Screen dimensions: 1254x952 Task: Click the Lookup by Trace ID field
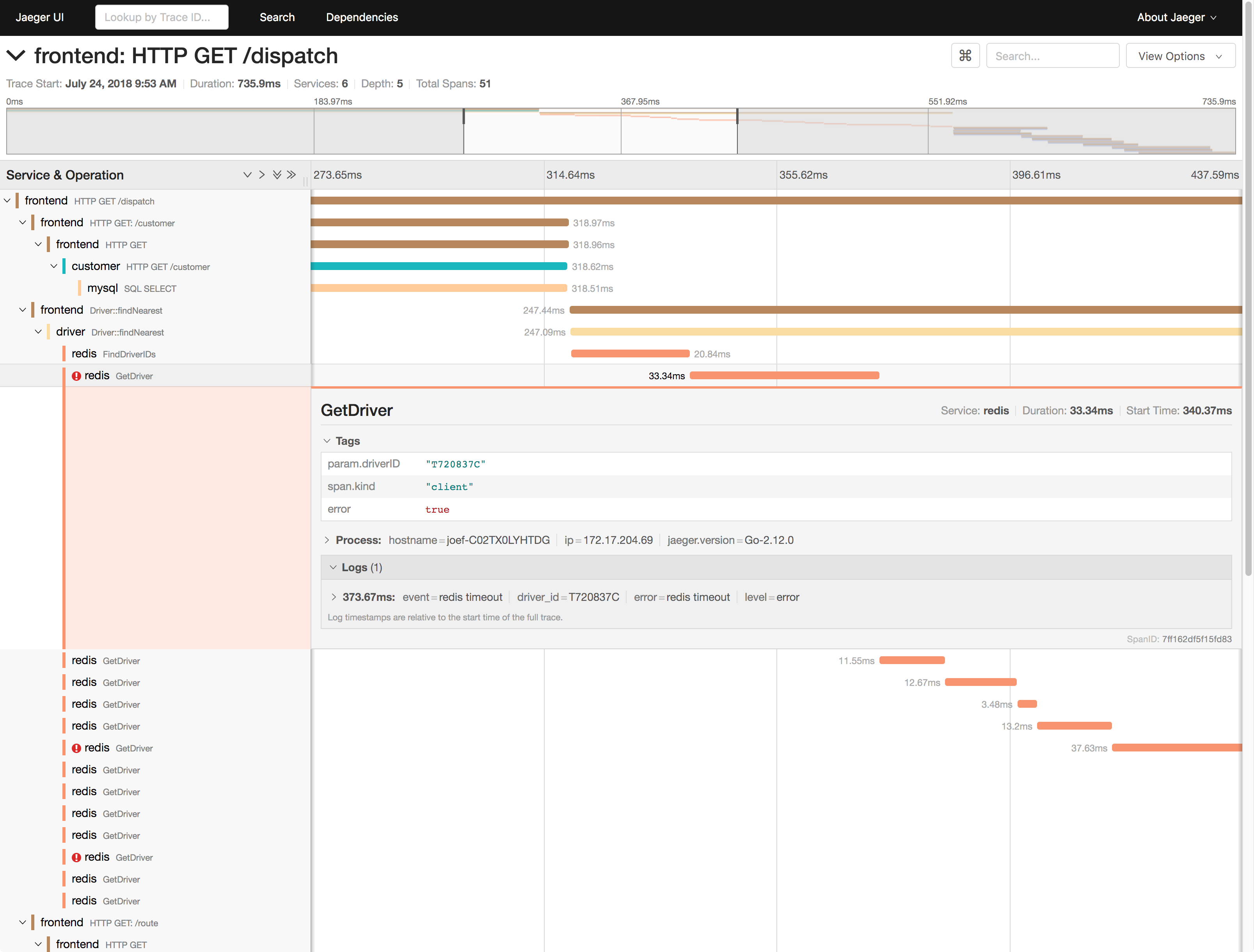(x=162, y=17)
